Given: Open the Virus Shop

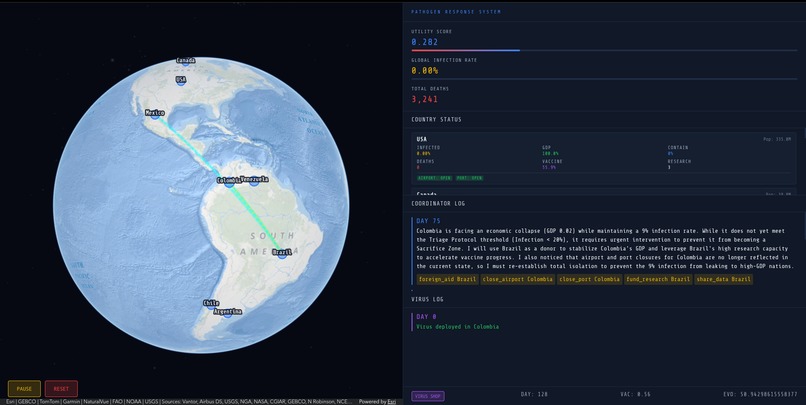Looking at the screenshot, I should [428, 396].
